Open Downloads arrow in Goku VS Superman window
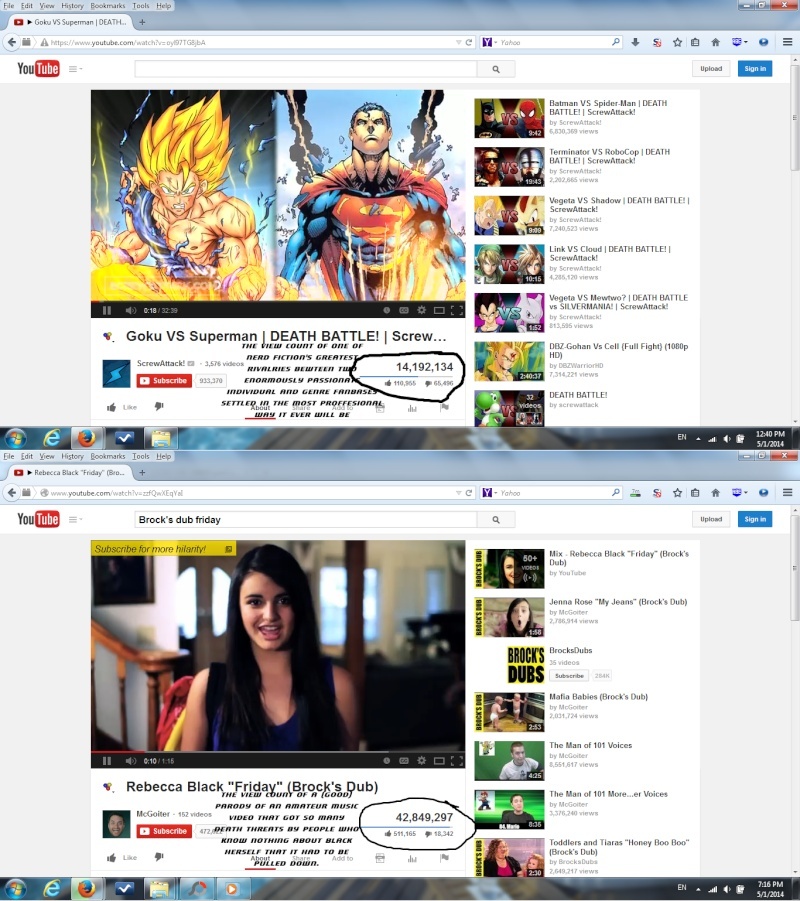 [x=636, y=42]
